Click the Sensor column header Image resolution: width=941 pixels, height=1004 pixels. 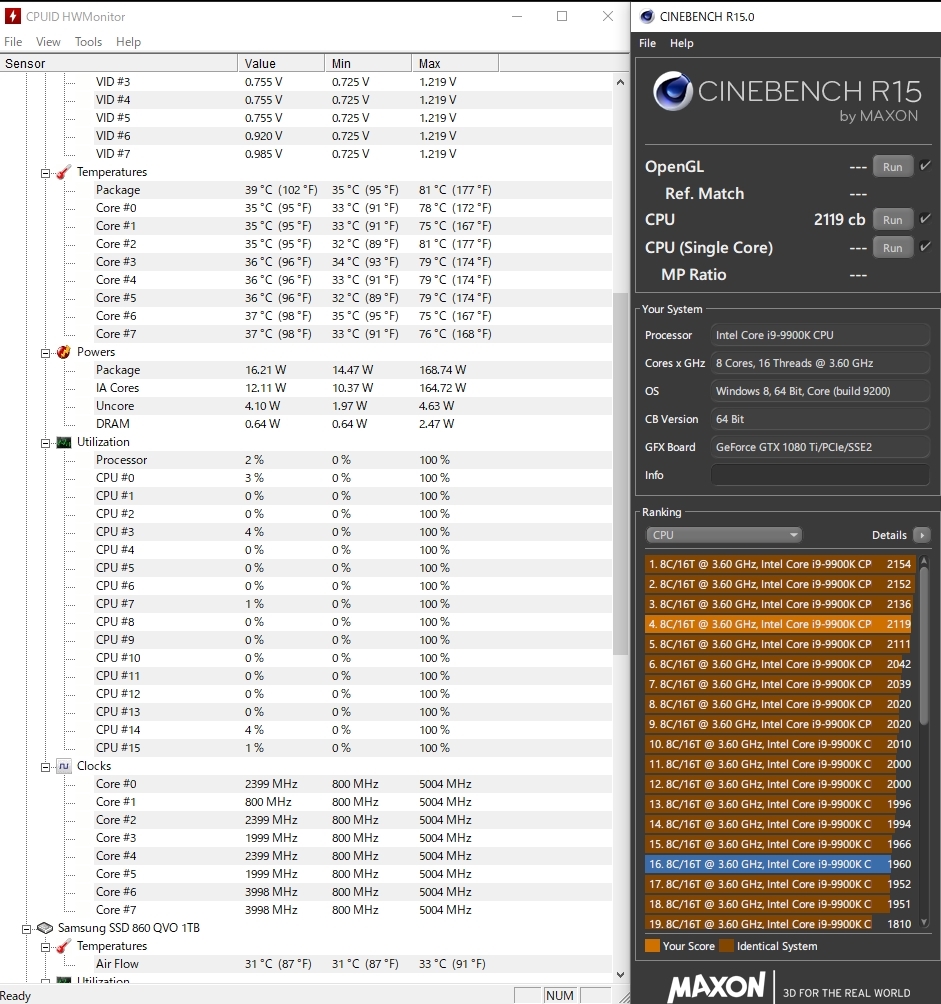click(x=119, y=63)
